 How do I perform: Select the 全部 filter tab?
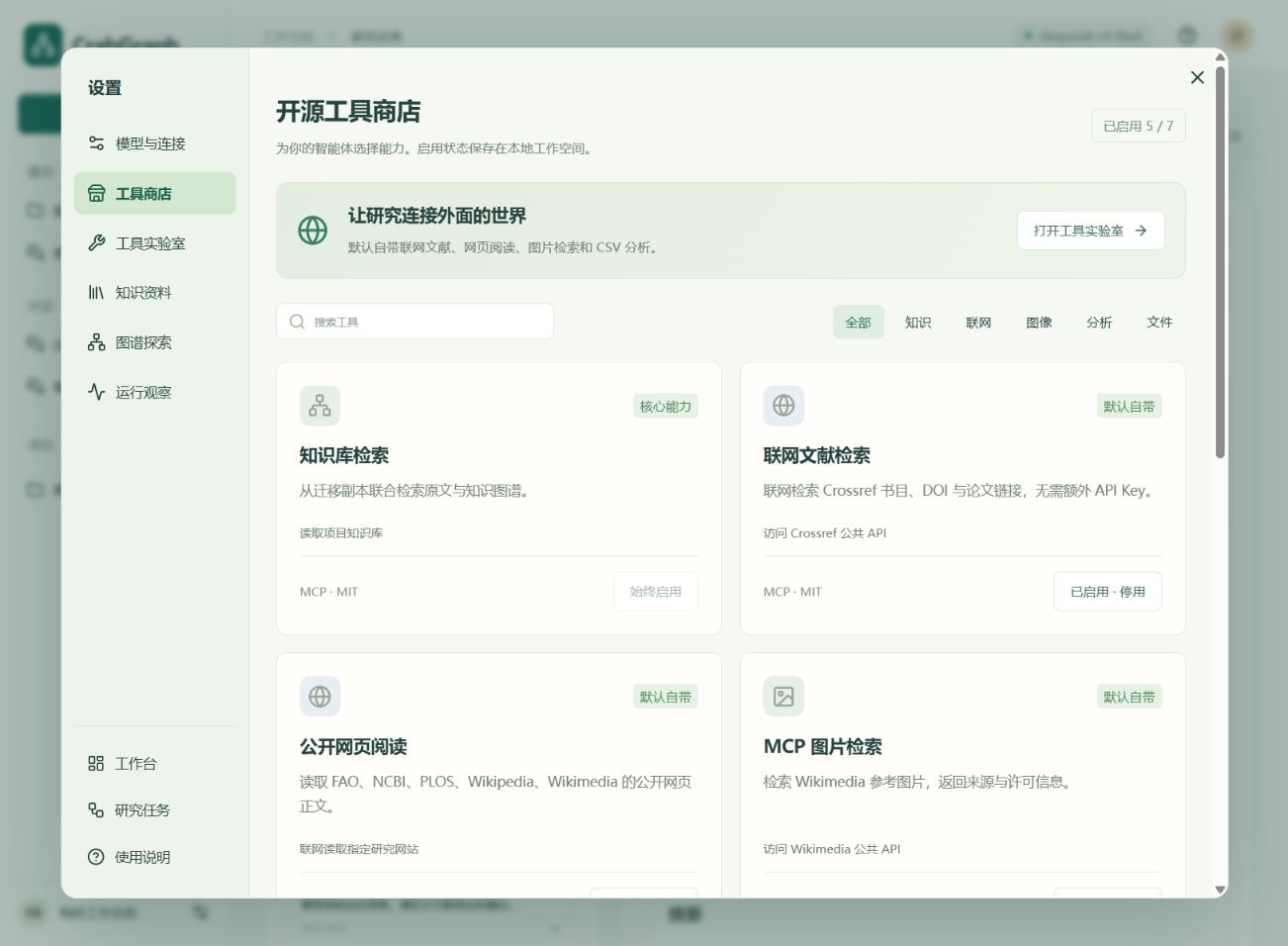pos(858,322)
